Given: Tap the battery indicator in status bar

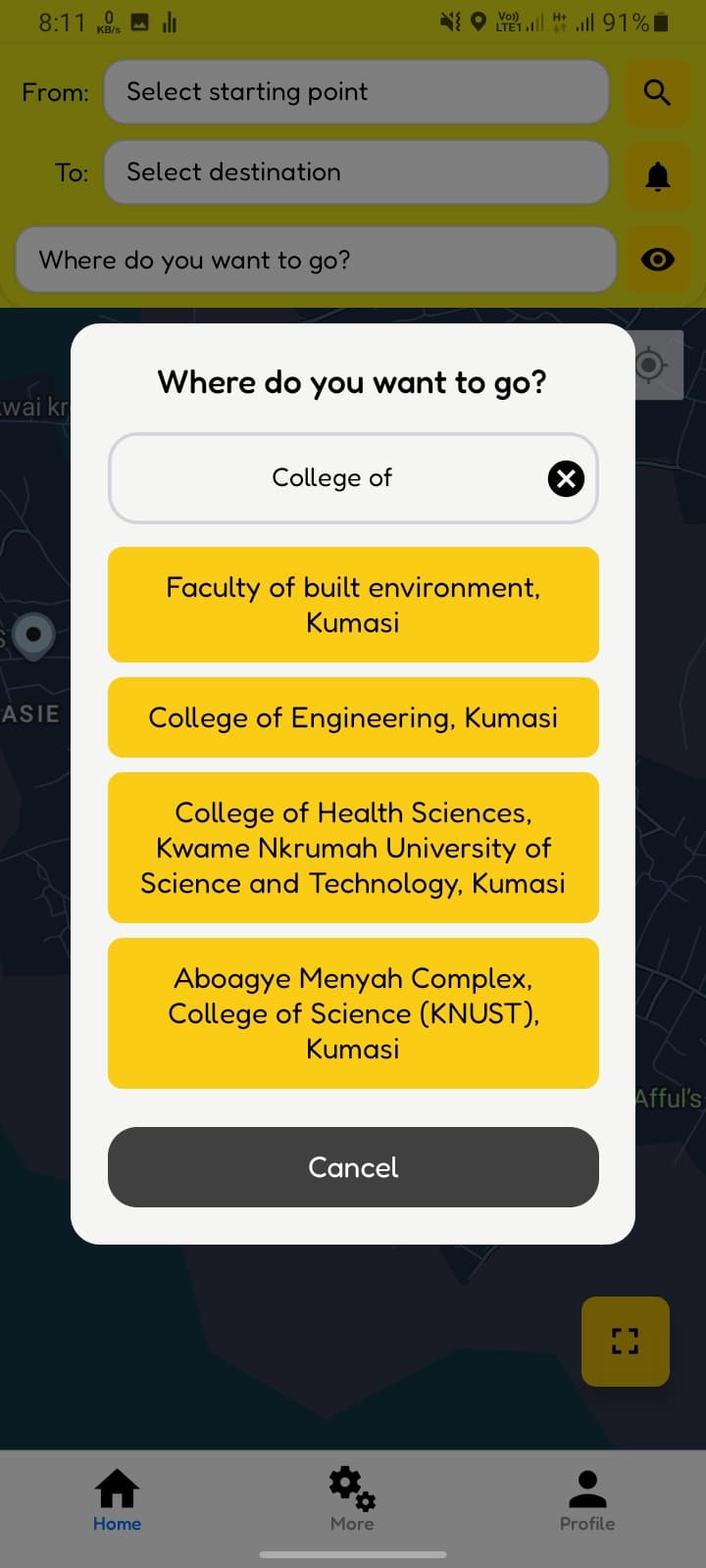Looking at the screenshot, I should pos(661,22).
